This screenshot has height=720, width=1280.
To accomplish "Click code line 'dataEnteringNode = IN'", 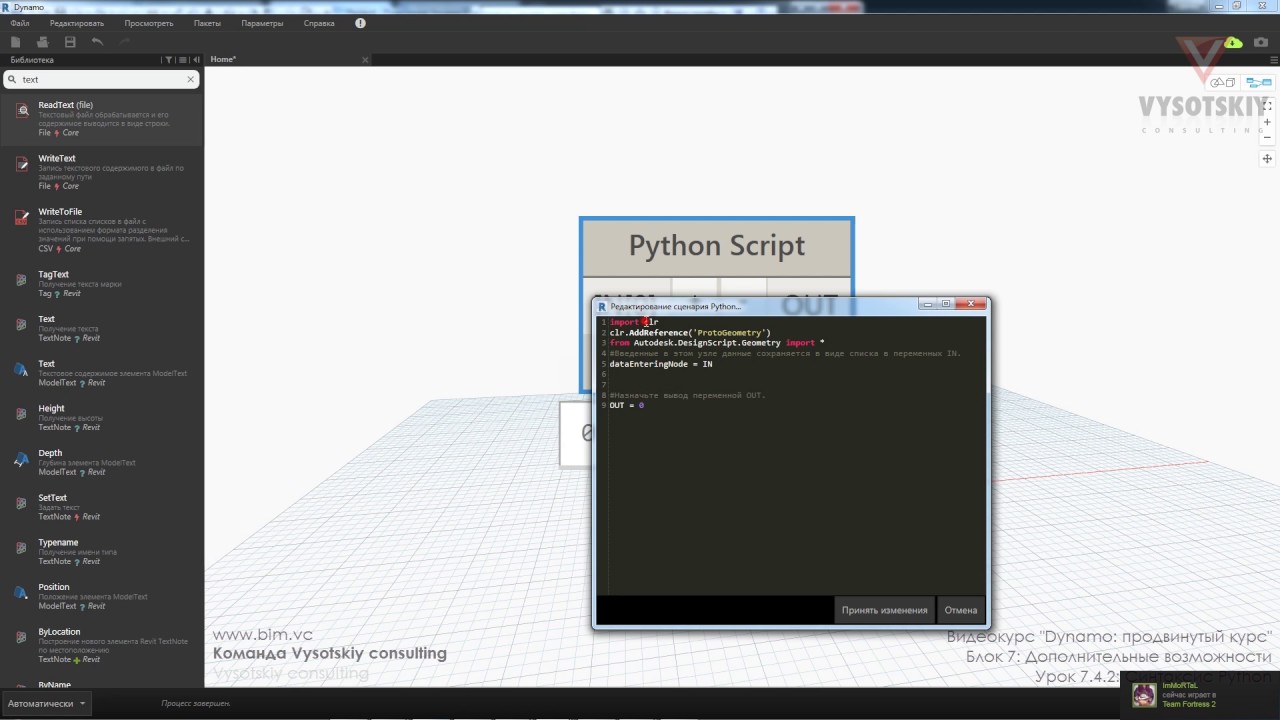I will click(x=661, y=364).
